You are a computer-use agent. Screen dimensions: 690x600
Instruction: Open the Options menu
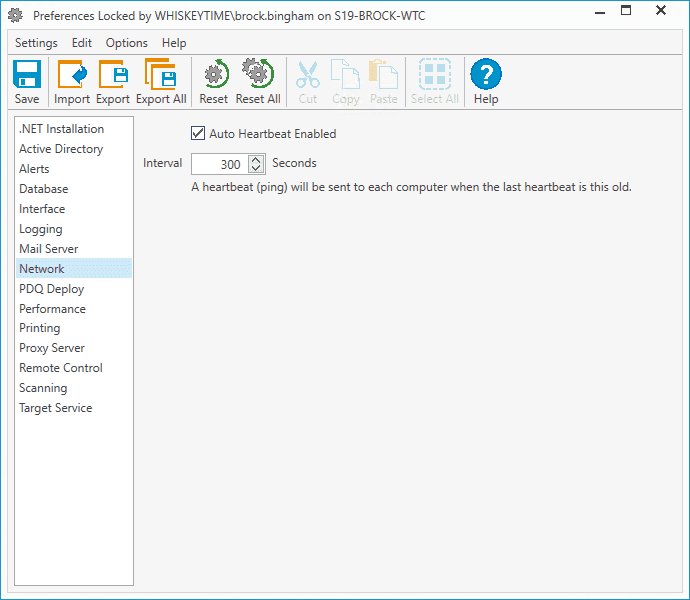click(127, 43)
